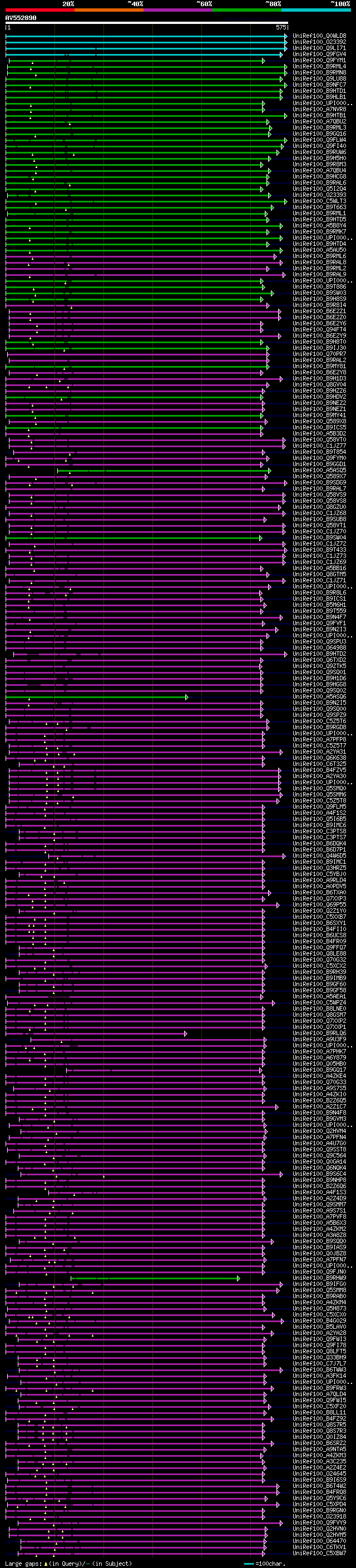Select hit UniRef100_Q6K638
The image size is (356, 1568).
319,759
